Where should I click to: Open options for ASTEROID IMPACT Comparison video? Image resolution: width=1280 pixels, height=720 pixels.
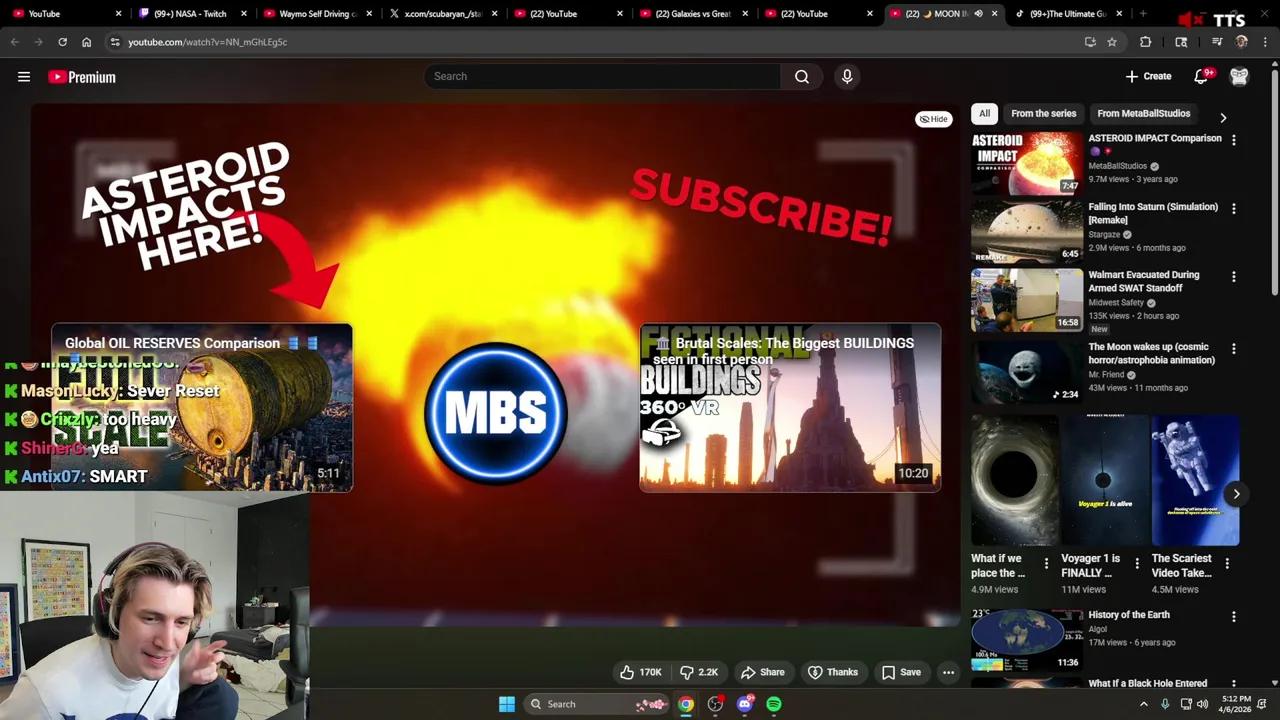point(1234,140)
